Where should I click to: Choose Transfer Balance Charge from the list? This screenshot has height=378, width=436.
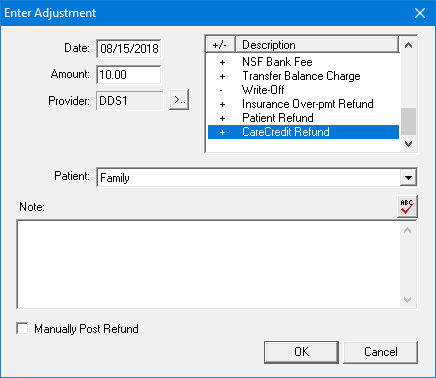point(303,76)
